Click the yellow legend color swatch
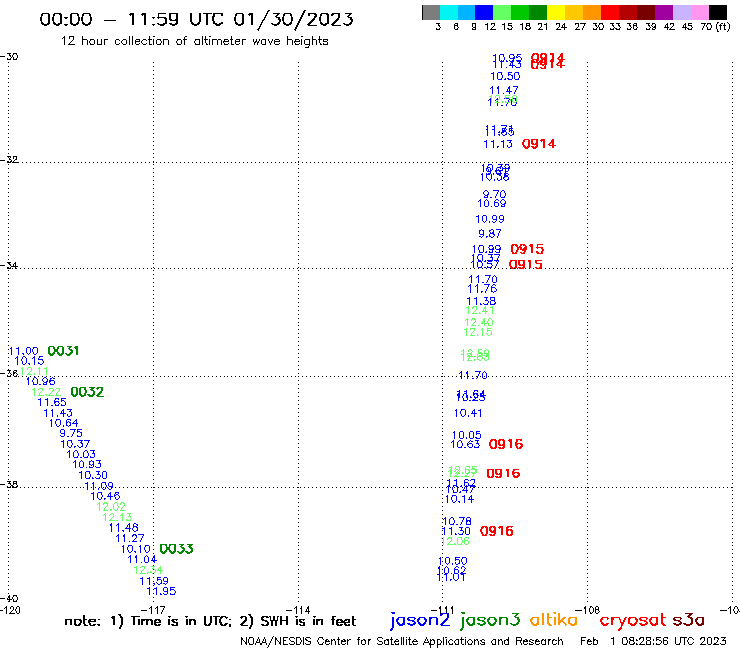Viewport: 740px width, 650px height. pyautogui.click(x=556, y=12)
